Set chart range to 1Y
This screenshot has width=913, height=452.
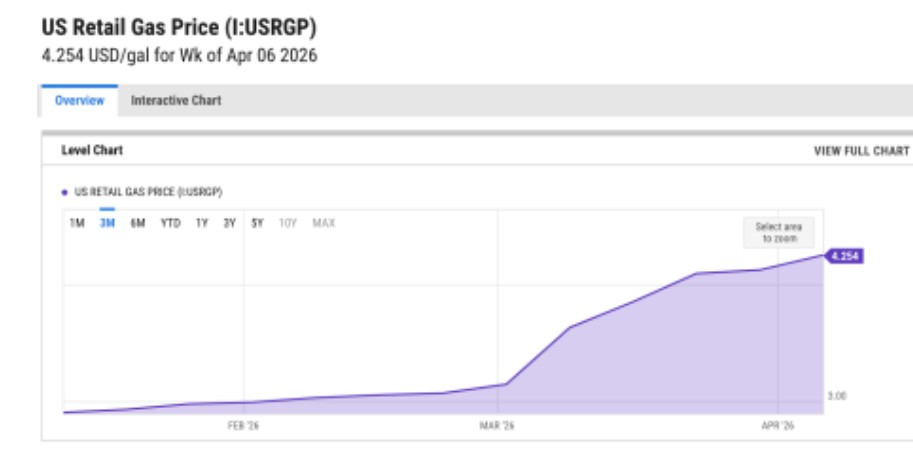[x=202, y=223]
